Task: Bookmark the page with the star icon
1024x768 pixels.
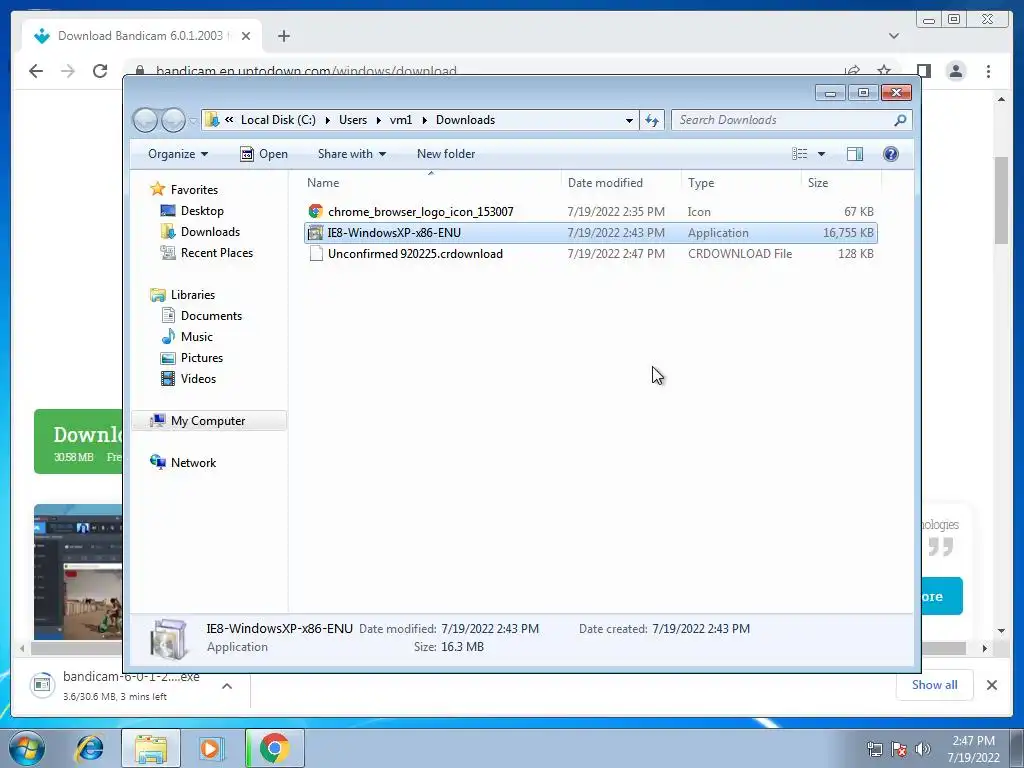Action: (884, 71)
